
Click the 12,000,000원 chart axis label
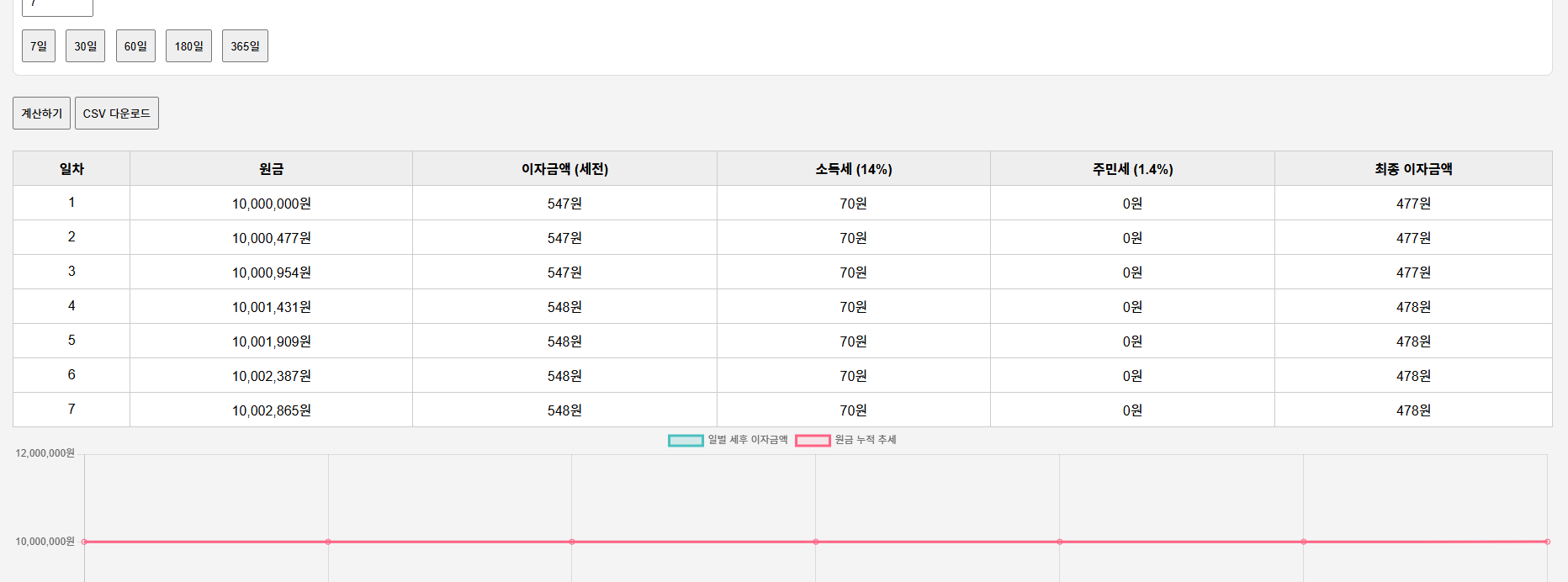(45, 453)
